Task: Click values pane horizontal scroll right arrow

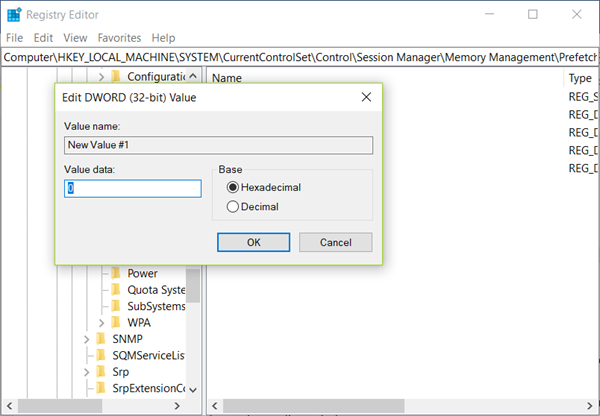Action: click(590, 406)
